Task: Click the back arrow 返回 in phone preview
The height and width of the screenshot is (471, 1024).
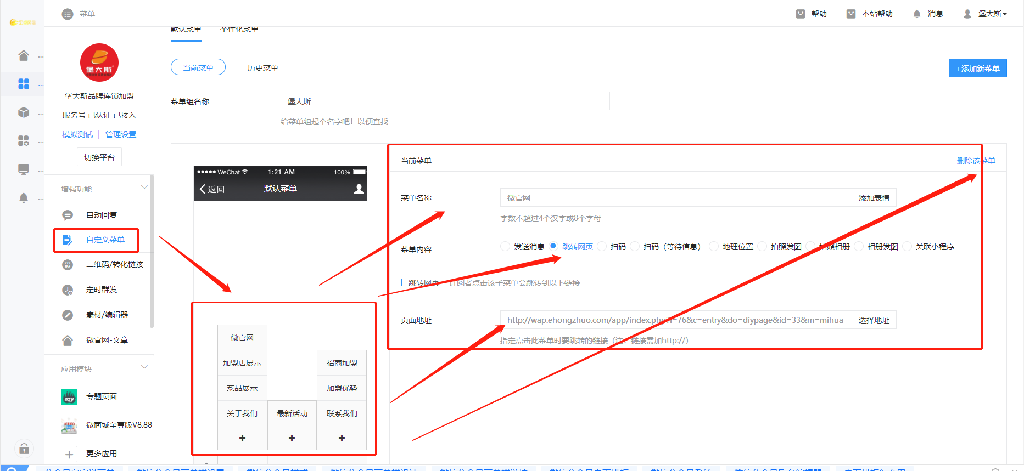Action: pos(212,189)
